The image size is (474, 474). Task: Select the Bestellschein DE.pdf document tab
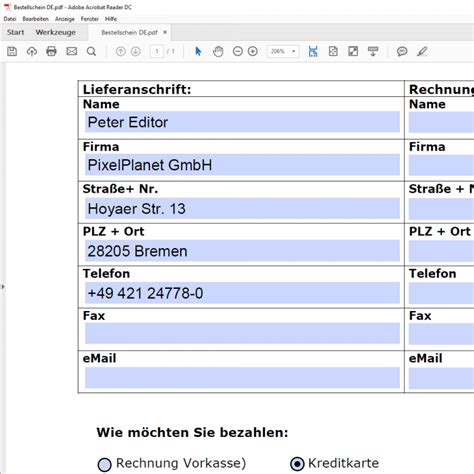(x=129, y=33)
